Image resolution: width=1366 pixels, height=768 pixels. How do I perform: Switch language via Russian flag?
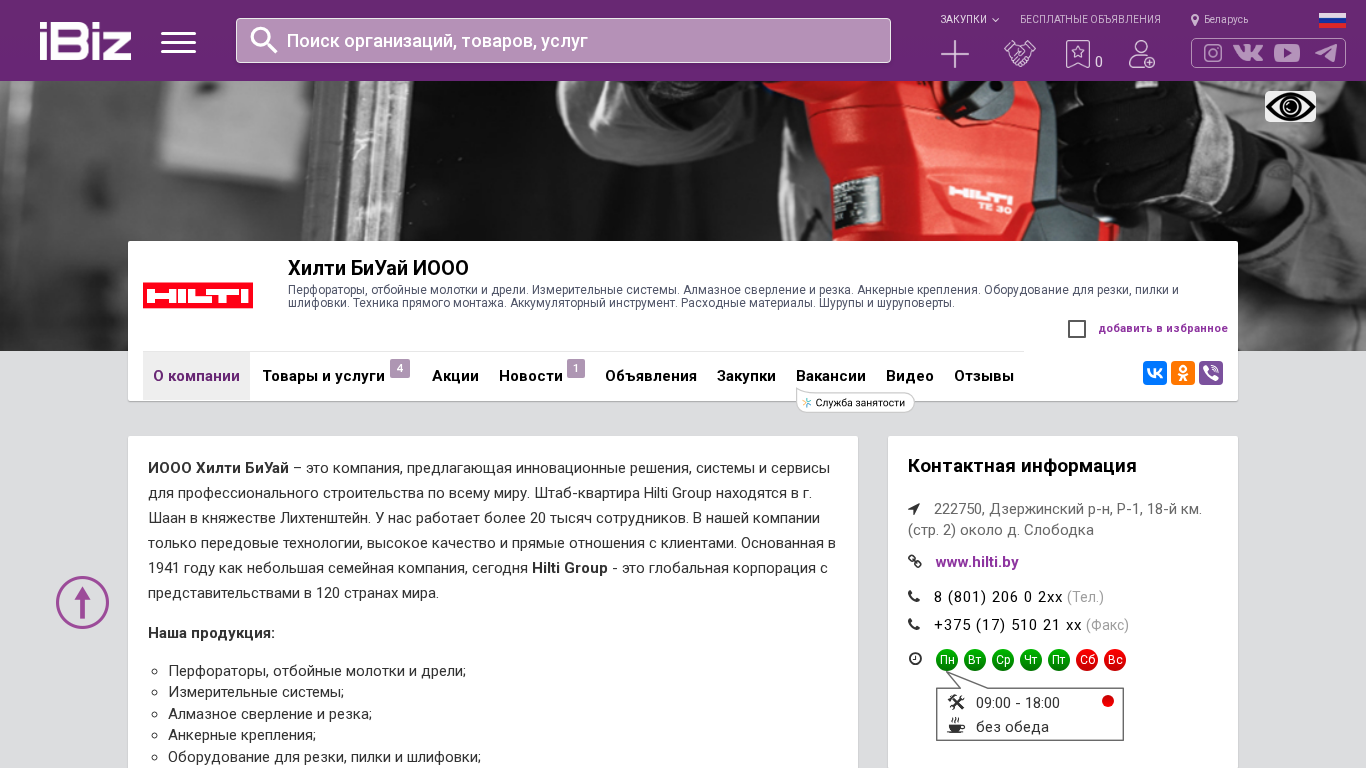pyautogui.click(x=1332, y=20)
